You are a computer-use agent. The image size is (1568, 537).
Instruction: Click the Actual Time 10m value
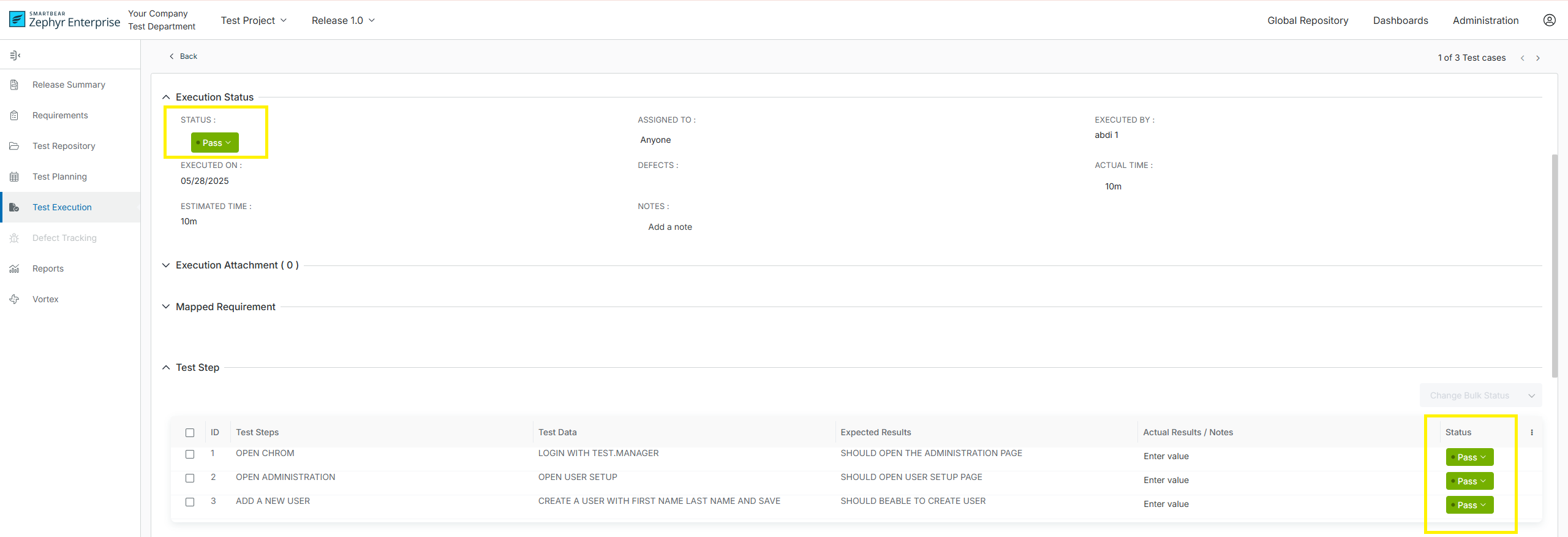[1113, 186]
